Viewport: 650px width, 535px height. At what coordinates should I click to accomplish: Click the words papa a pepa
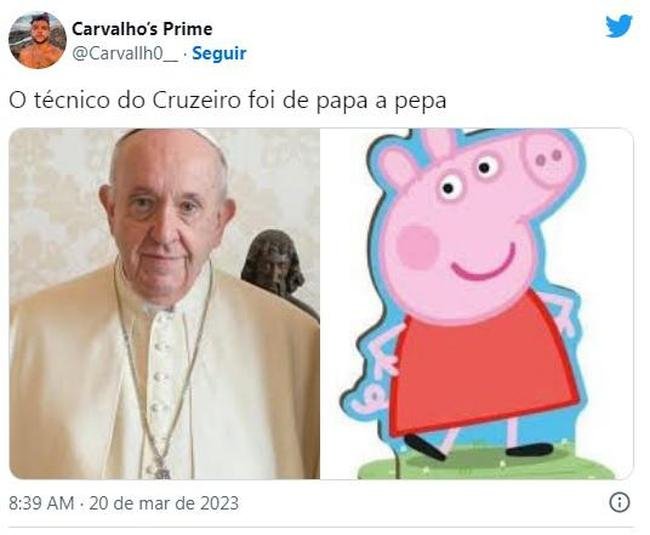click(x=381, y=102)
